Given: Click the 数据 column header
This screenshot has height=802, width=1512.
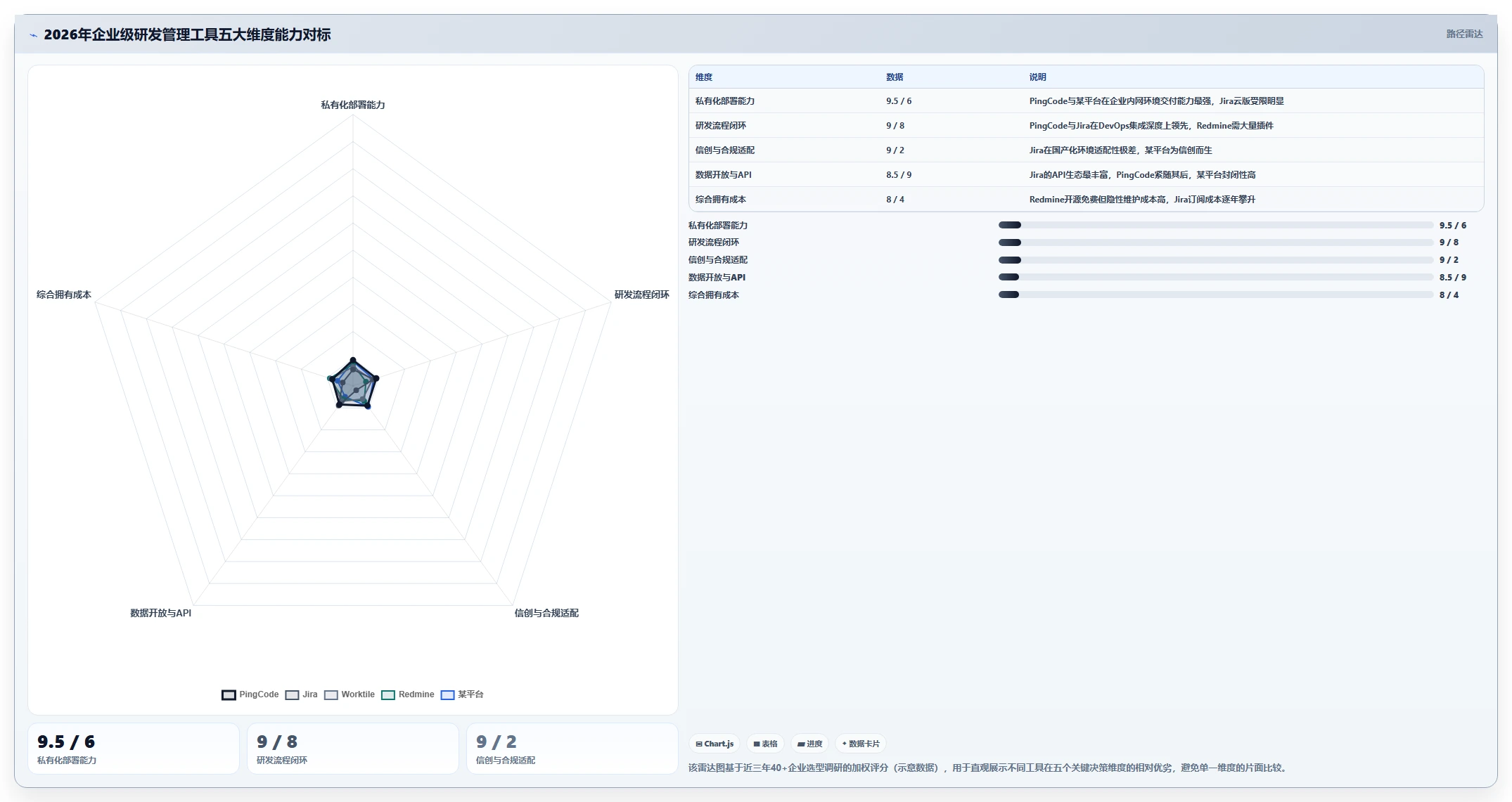Looking at the screenshot, I should [x=895, y=77].
